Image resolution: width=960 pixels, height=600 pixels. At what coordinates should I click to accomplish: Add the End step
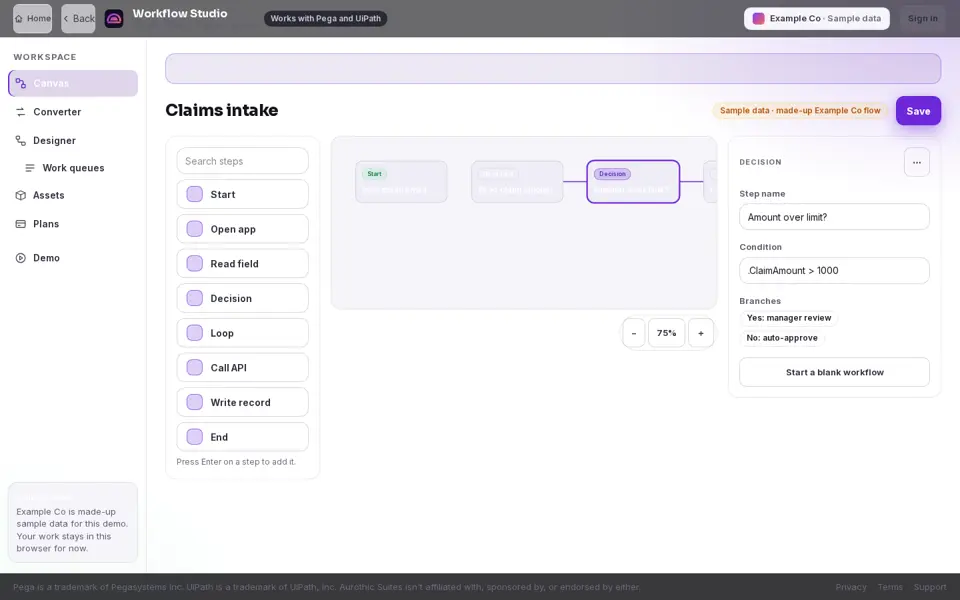[242, 437]
